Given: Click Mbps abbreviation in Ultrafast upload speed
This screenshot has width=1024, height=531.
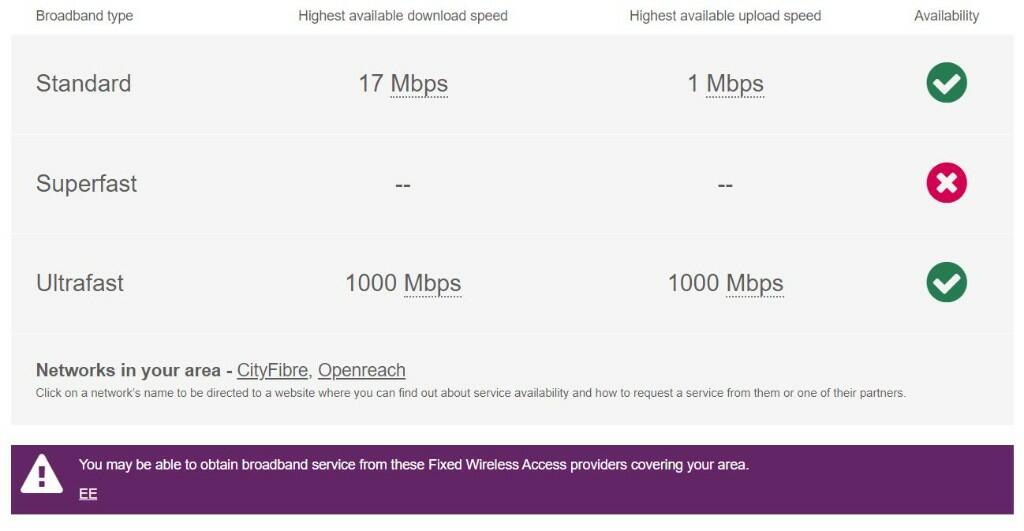Looking at the screenshot, I should coord(755,283).
